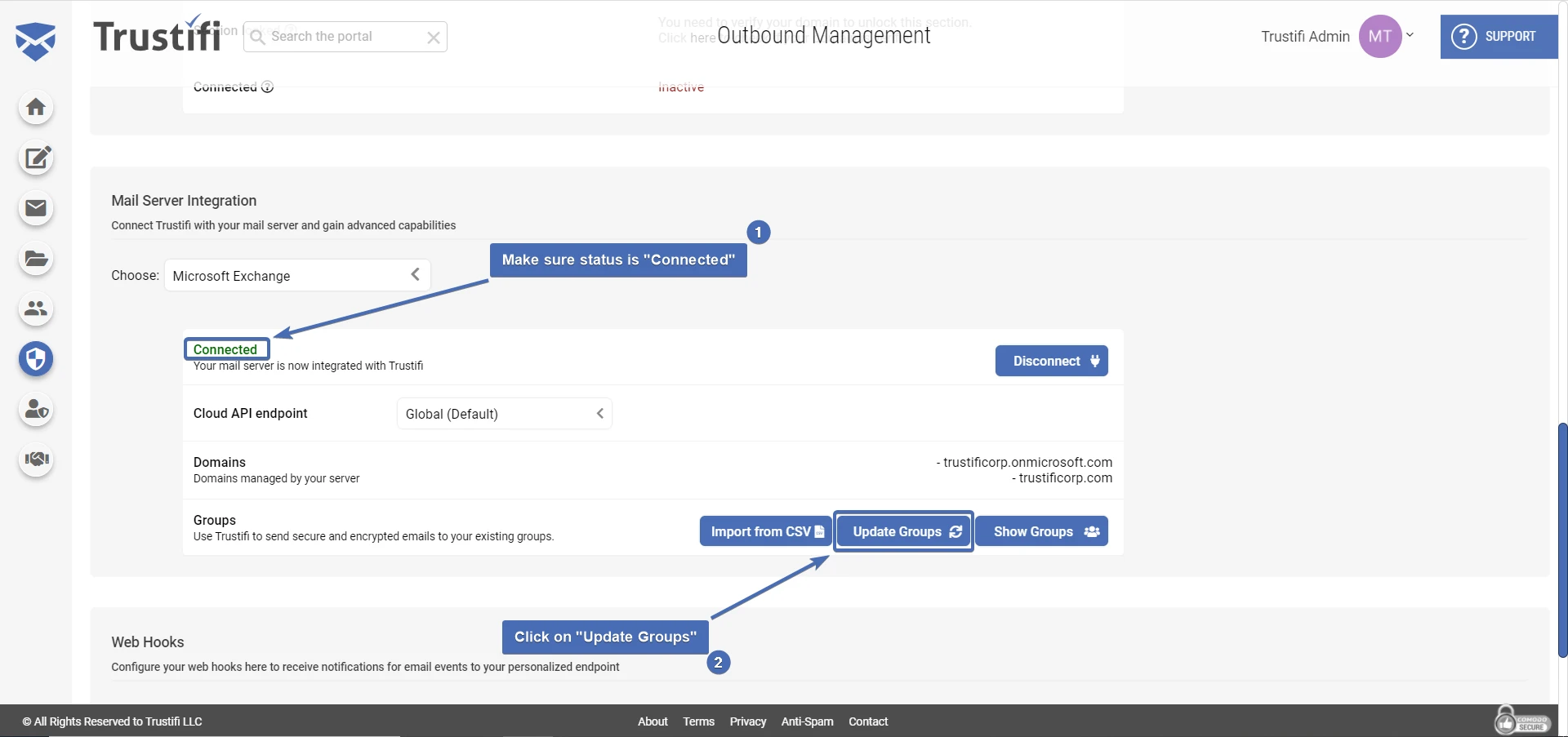Clear the search box with X
This screenshot has height=737, width=1568.
pyautogui.click(x=434, y=38)
